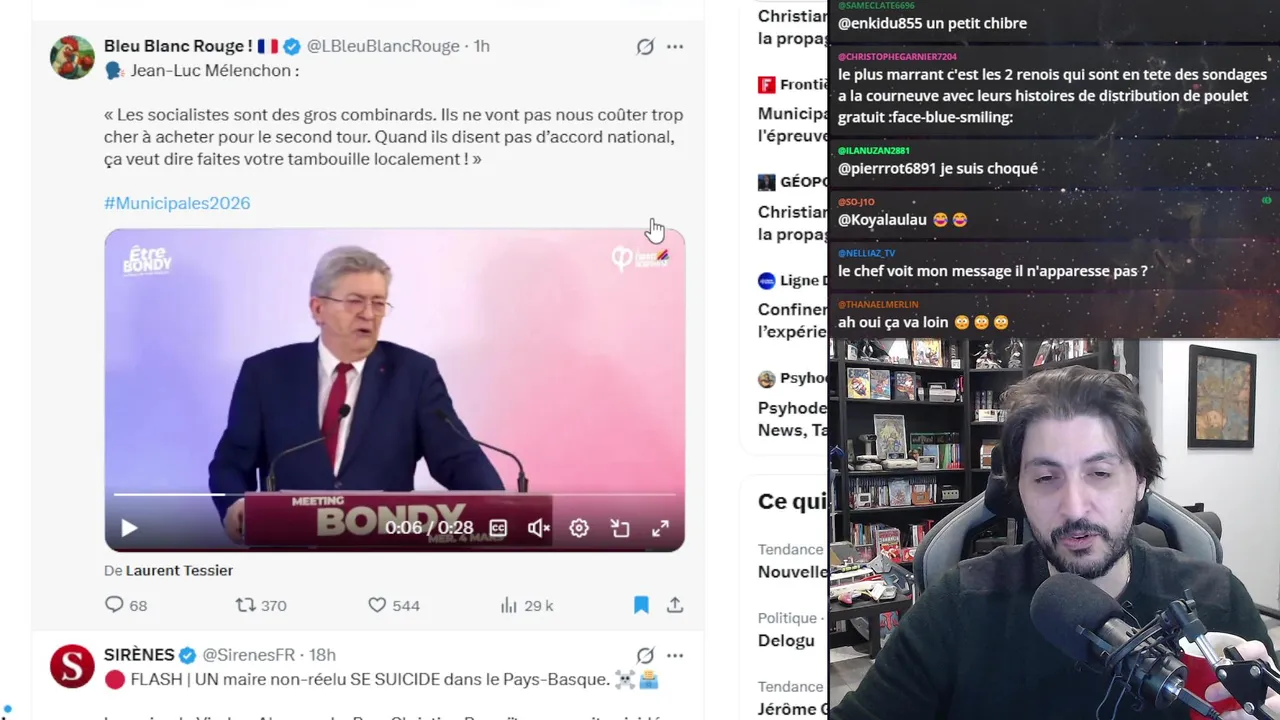Expand video to fullscreen
Image resolution: width=1280 pixels, height=720 pixels.
660,528
